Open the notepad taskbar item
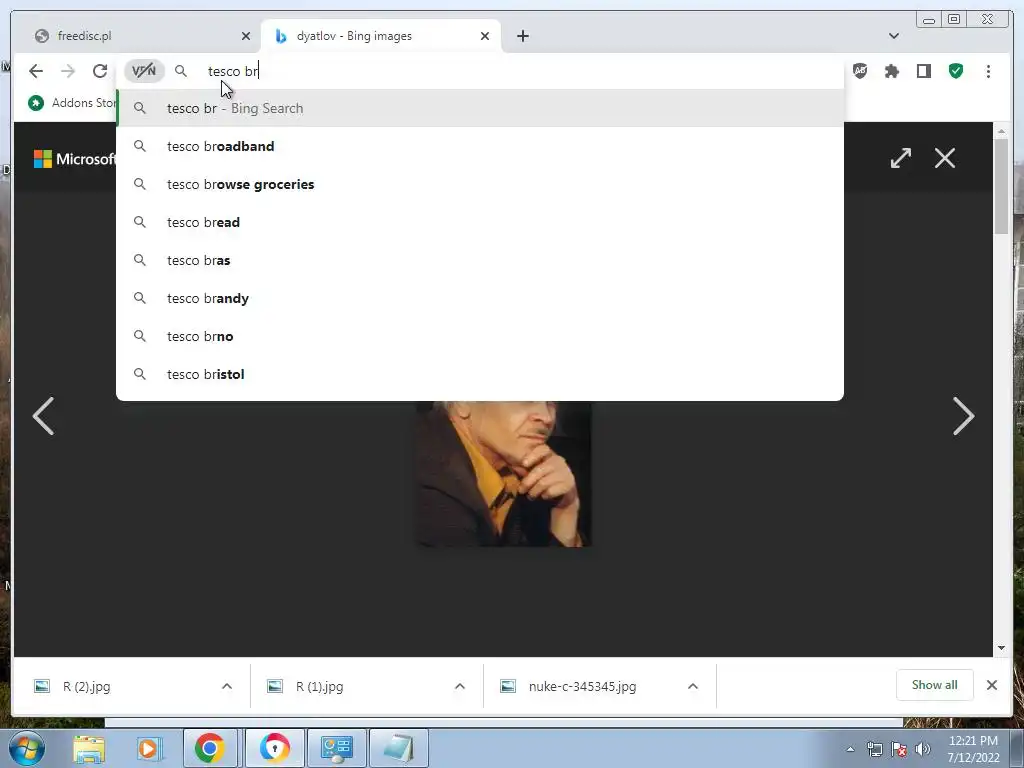The height and width of the screenshot is (768, 1024). (399, 748)
